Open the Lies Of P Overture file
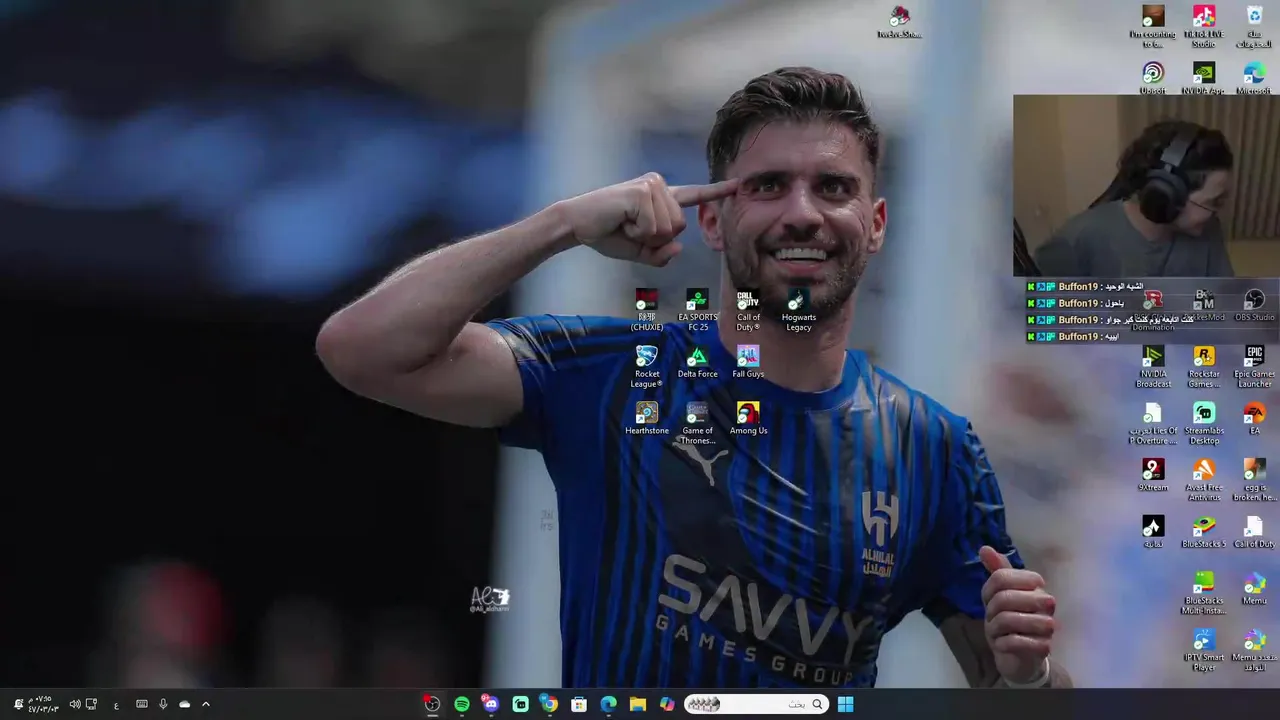This screenshot has width=1280, height=720. (x=1153, y=424)
